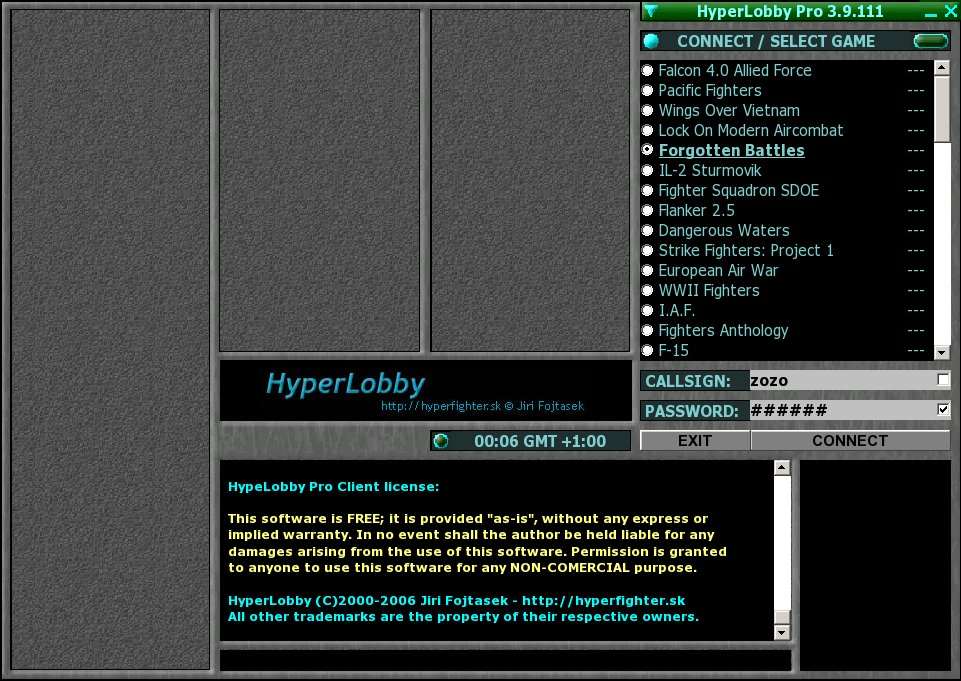The height and width of the screenshot is (681, 961).
Task: Minimize the HyperLobby Pro window
Action: tap(931, 12)
